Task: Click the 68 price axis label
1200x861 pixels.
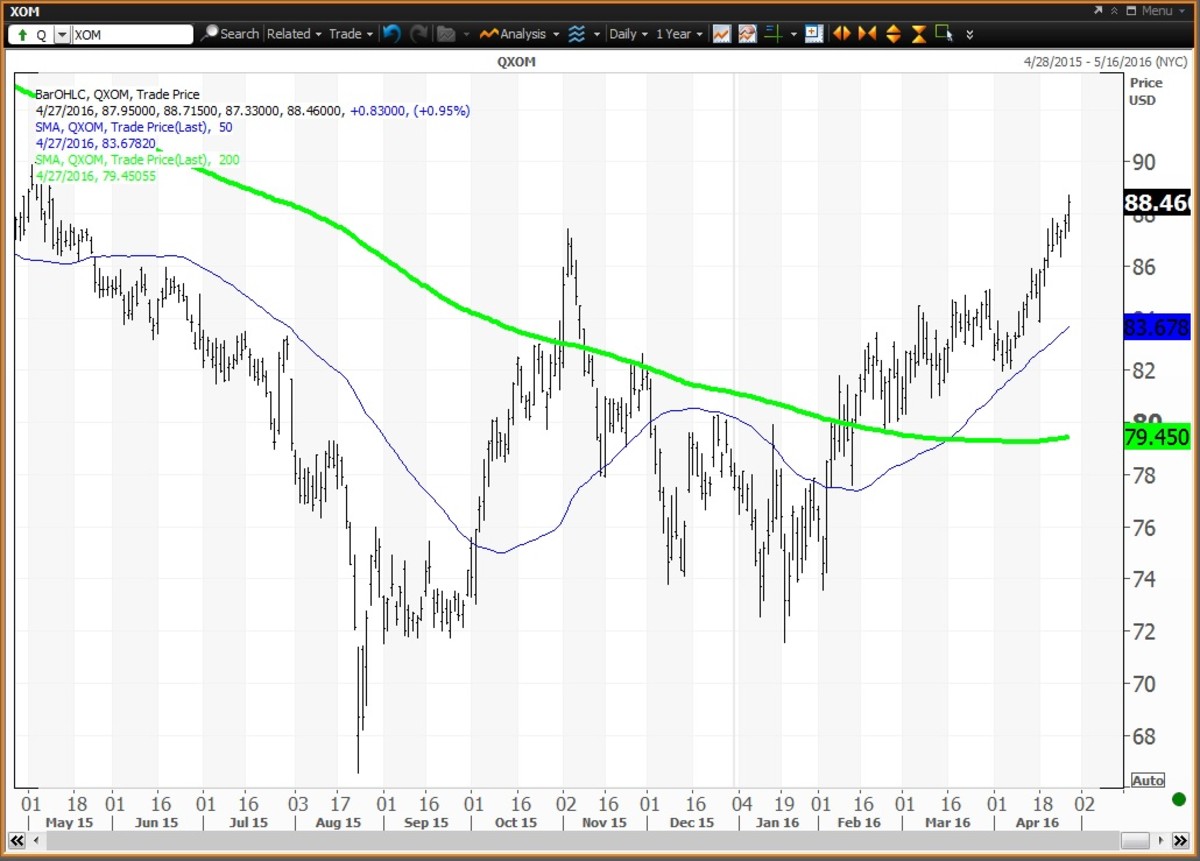Action: click(1144, 736)
